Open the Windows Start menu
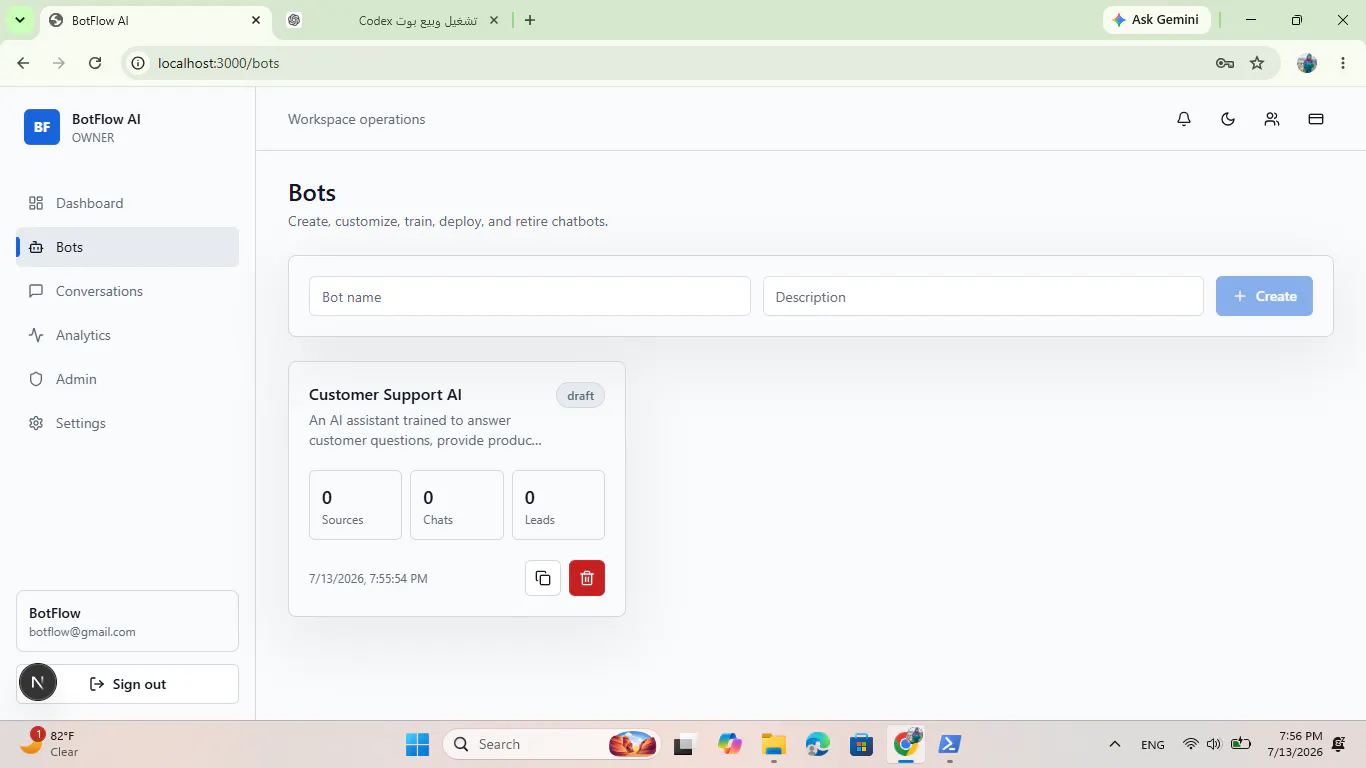This screenshot has height=768, width=1366. pos(417,744)
